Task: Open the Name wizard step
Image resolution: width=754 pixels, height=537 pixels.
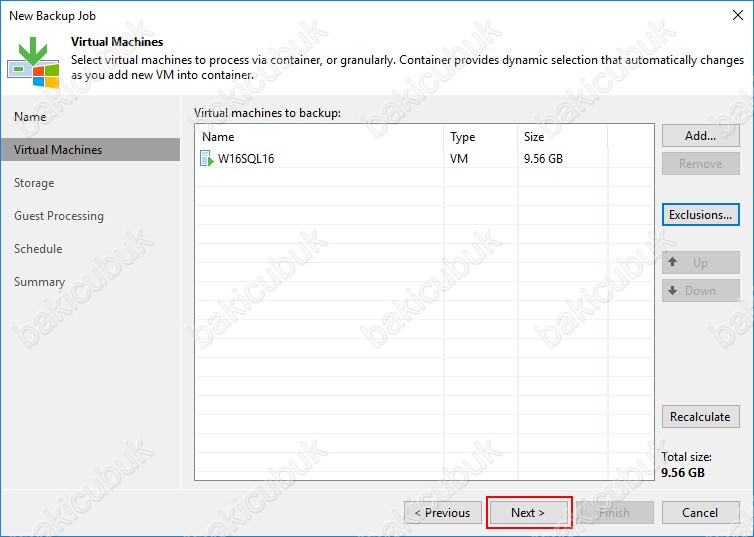Action: 30,117
